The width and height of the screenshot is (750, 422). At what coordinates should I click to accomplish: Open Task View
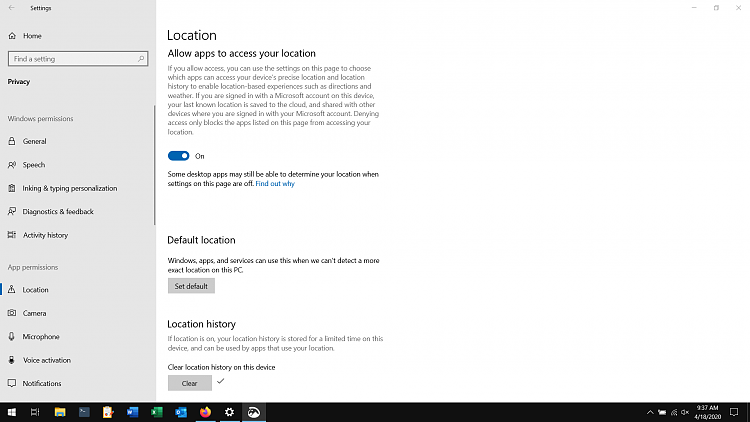(x=35, y=412)
